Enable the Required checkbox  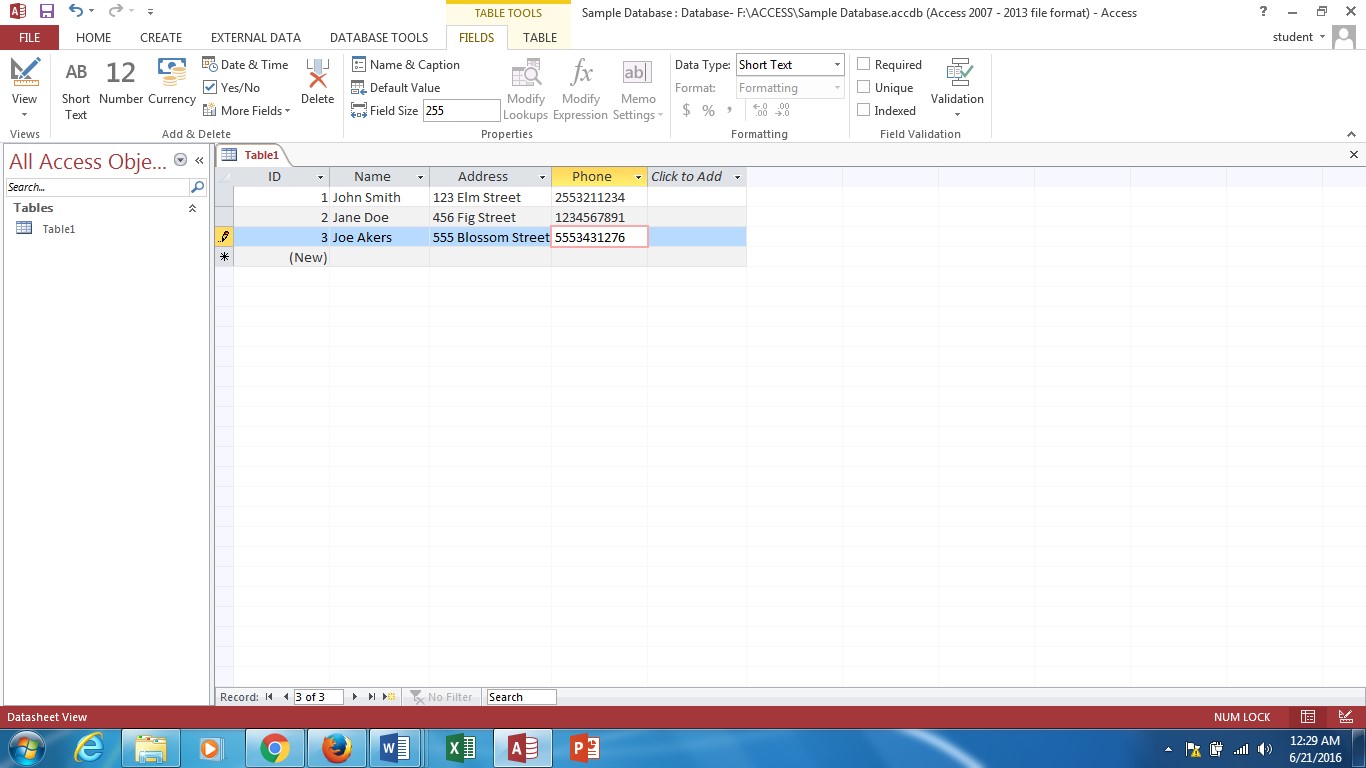pos(864,64)
